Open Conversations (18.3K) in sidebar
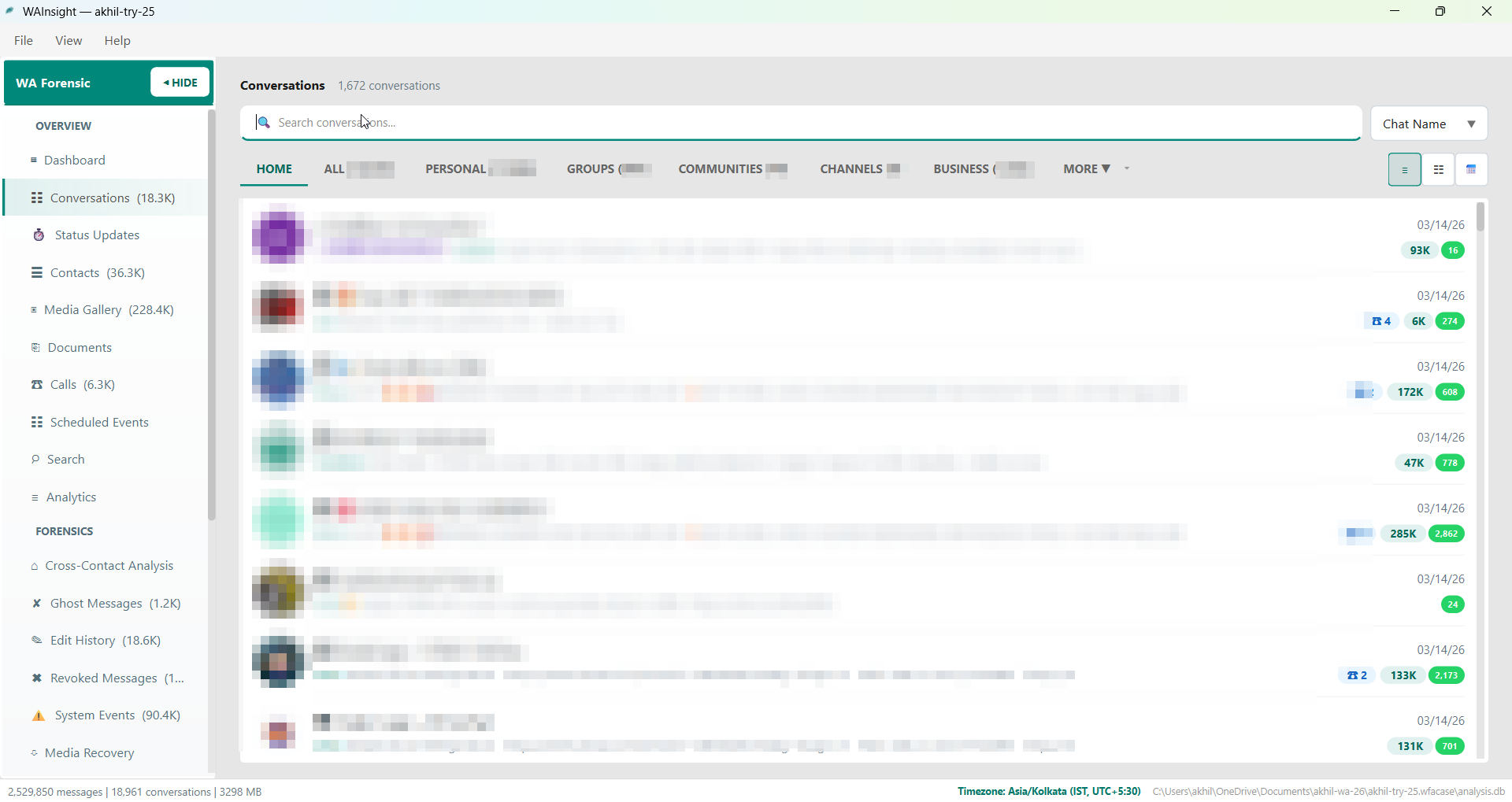 coord(106,198)
